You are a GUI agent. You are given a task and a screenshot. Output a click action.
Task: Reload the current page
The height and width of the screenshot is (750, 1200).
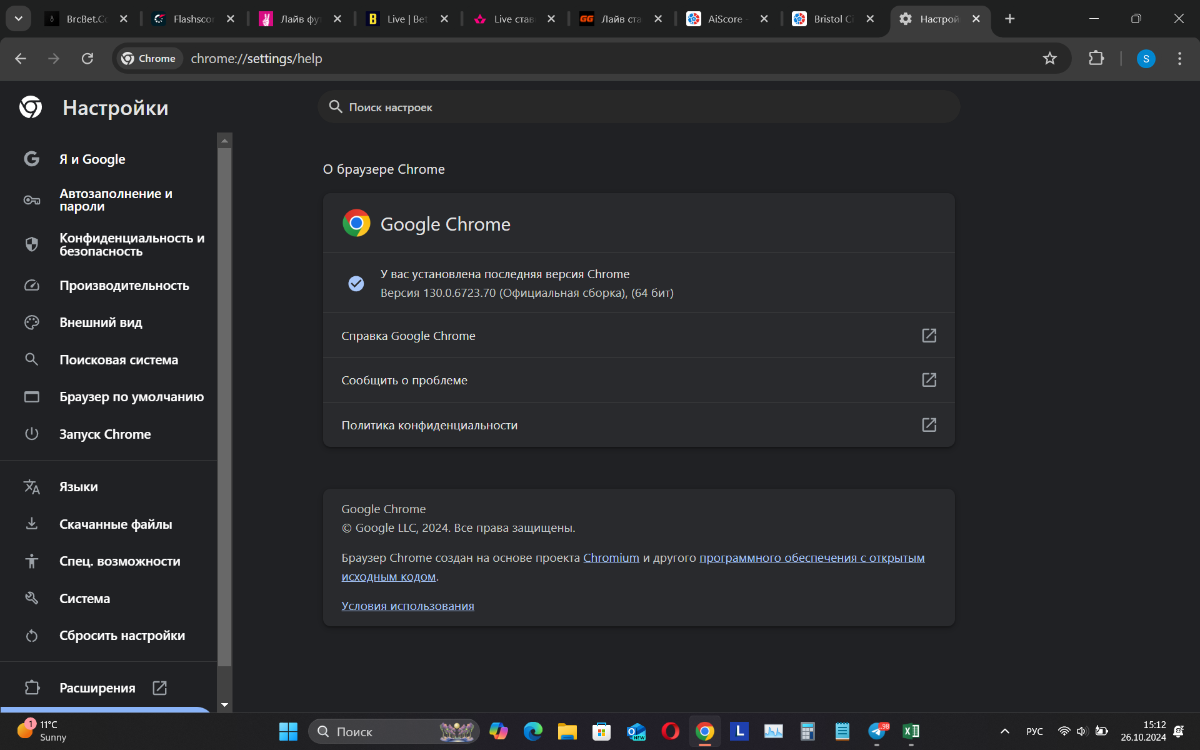(x=87, y=58)
